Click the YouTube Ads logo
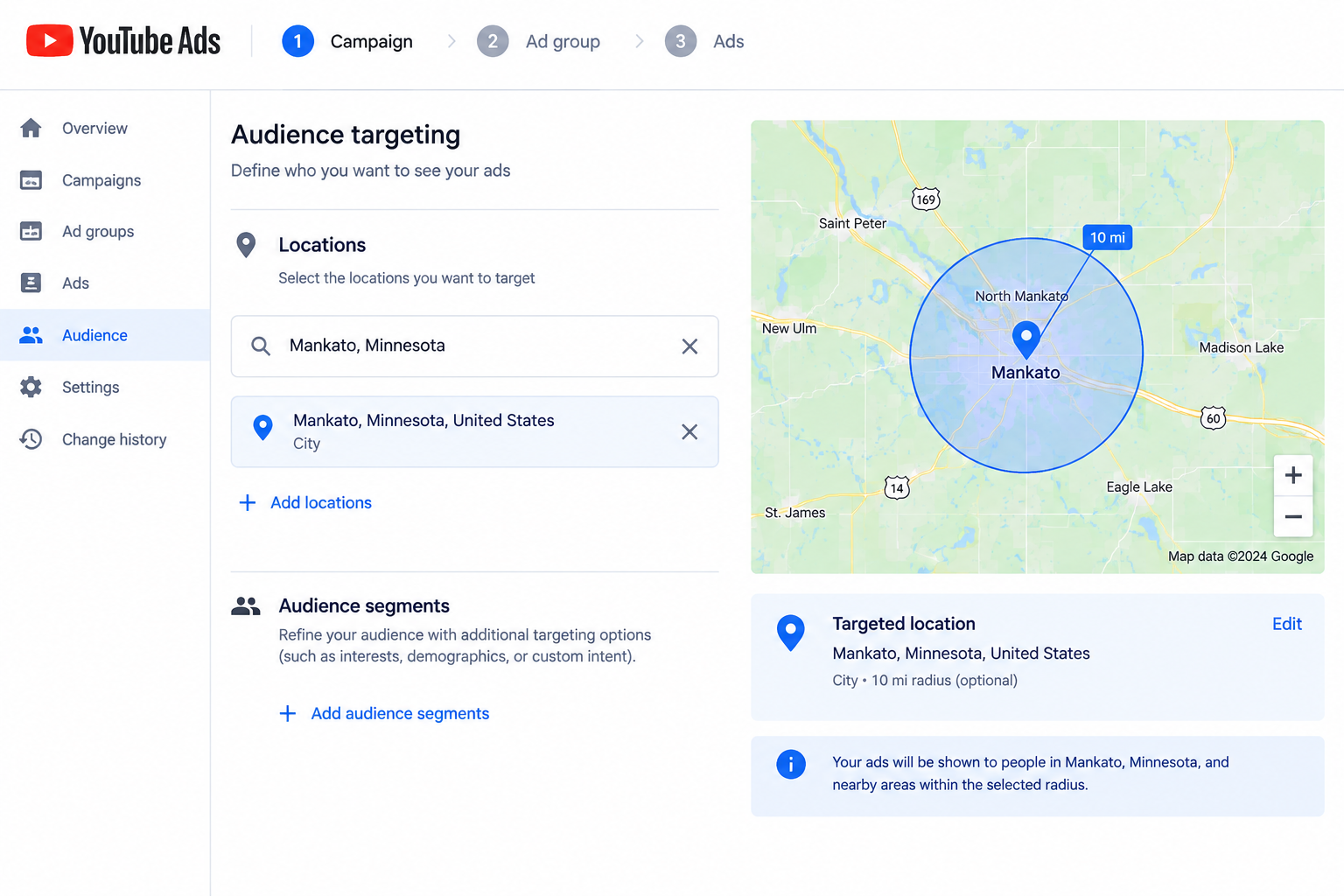The height and width of the screenshot is (896, 1344). coord(123,41)
